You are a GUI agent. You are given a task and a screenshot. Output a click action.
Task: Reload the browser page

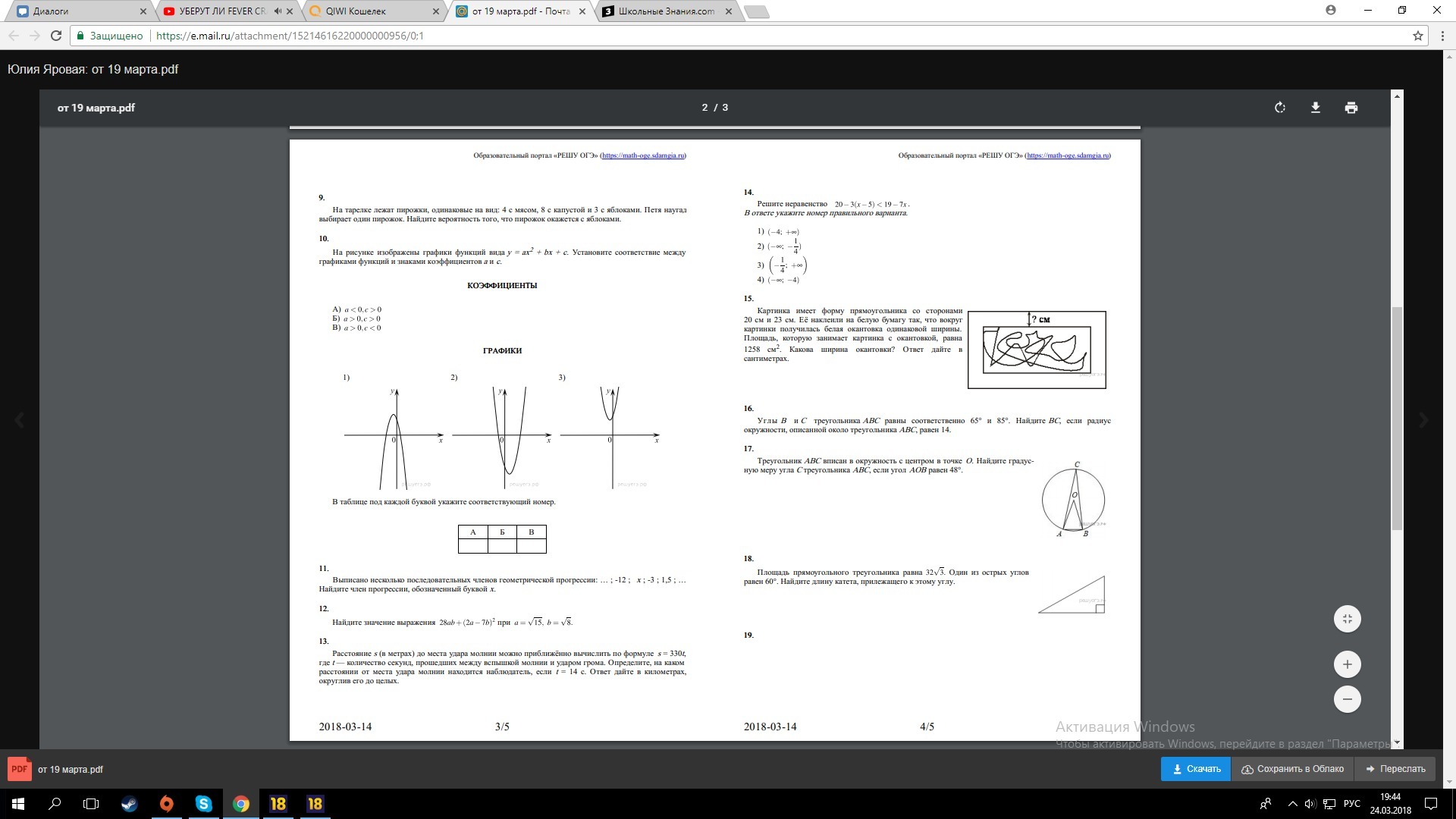point(55,36)
